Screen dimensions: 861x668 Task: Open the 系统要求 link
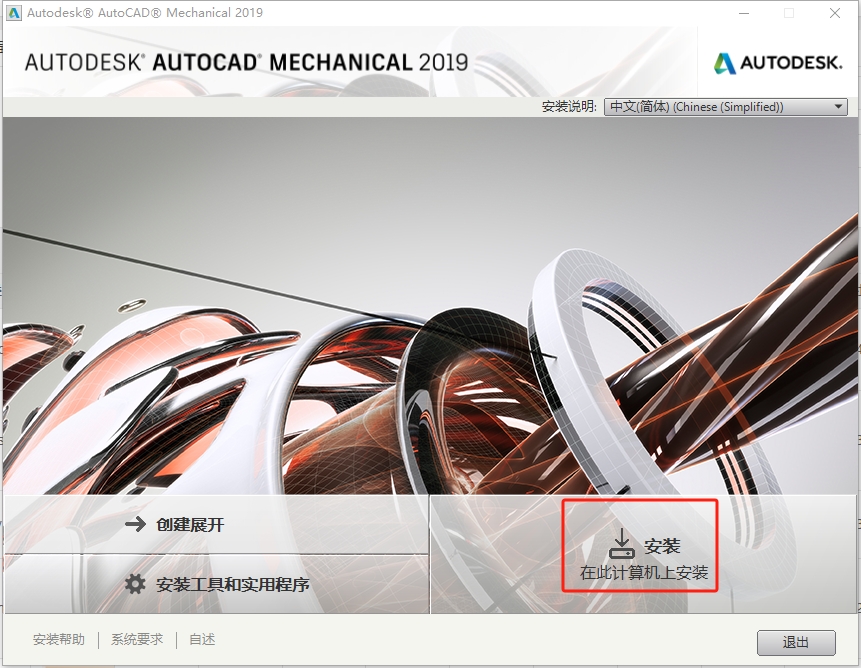pos(137,640)
